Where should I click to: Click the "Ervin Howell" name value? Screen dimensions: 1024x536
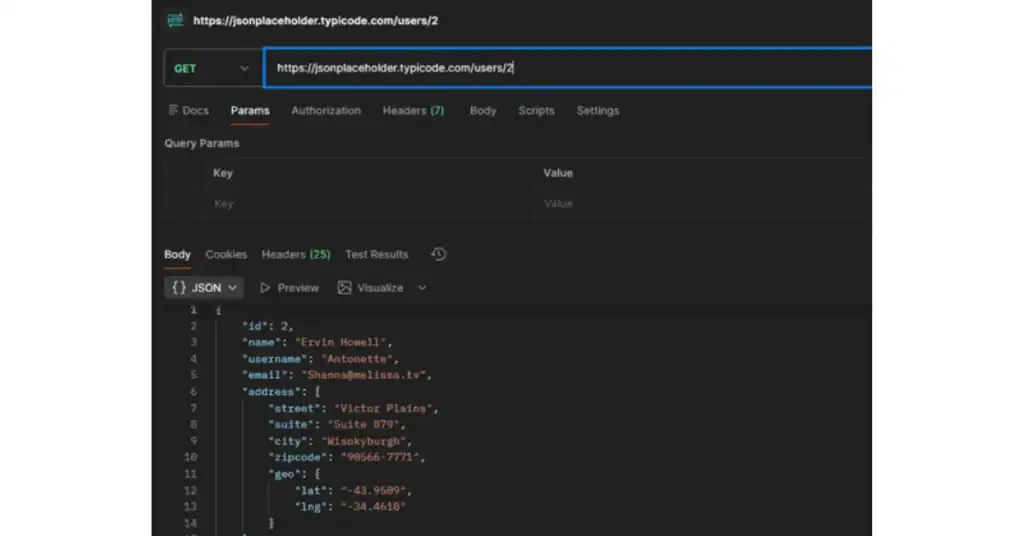pyautogui.click(x=341, y=342)
